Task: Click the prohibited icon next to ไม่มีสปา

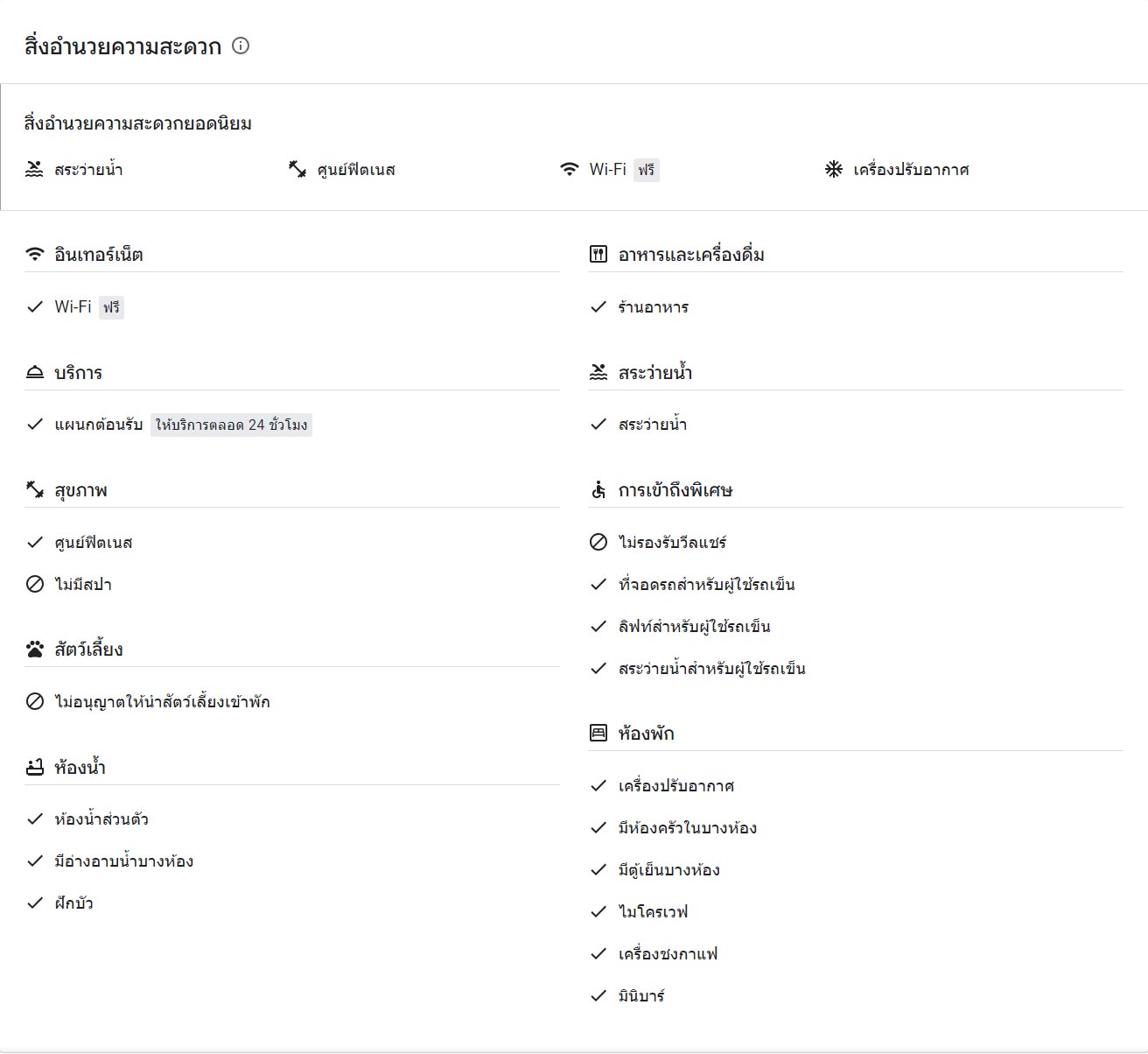Action: click(x=35, y=585)
